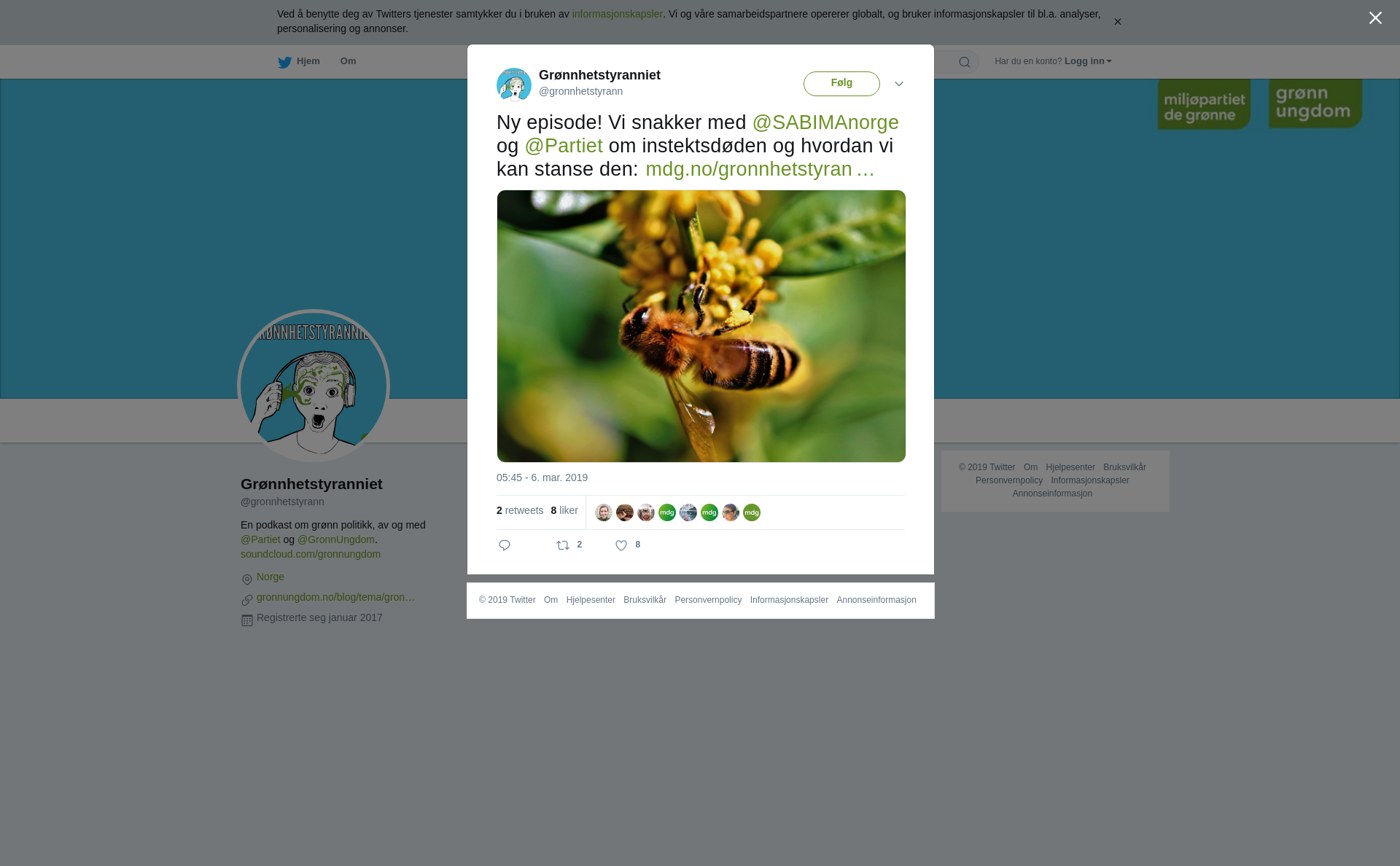The image size is (1400, 866).
Task: Open the mdg.no/gronnhetstyran link
Action: (x=760, y=169)
